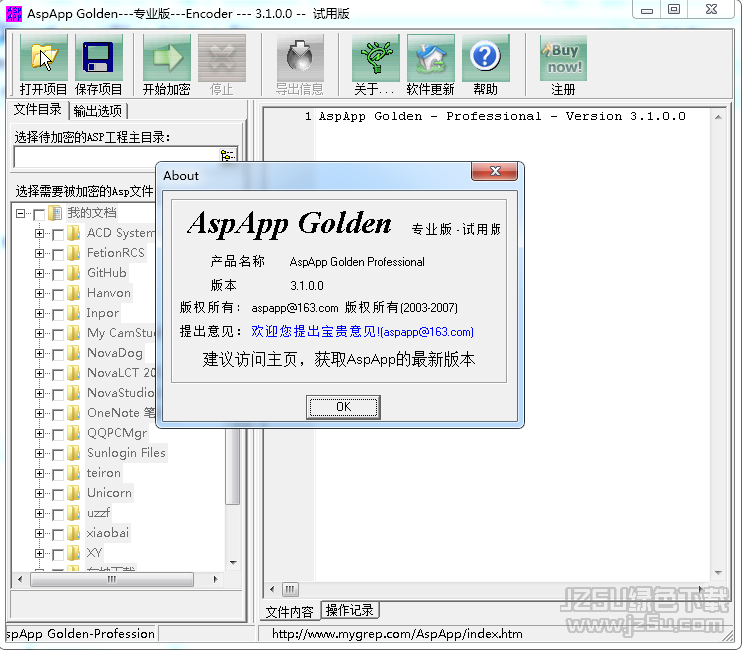Click the editor vertical scroll-up arrow
Screen dimensions: 742x651
coord(718,117)
